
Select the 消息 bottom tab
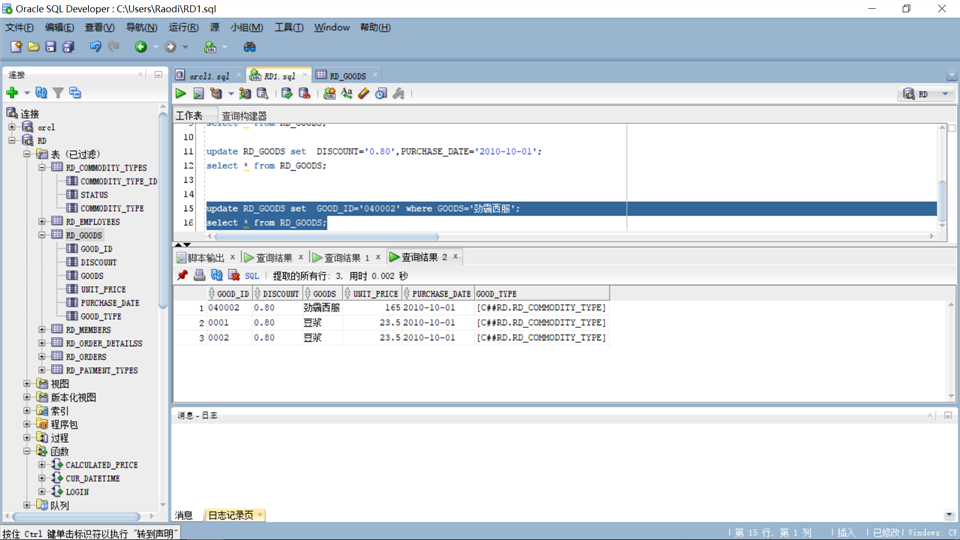(x=184, y=515)
